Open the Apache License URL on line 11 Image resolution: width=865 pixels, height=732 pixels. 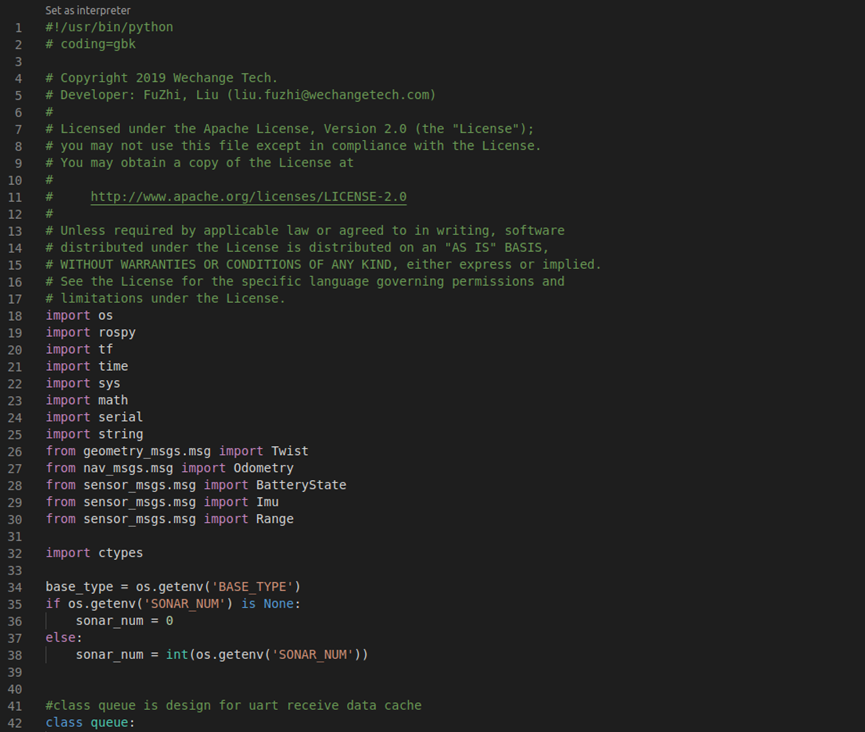pos(247,196)
